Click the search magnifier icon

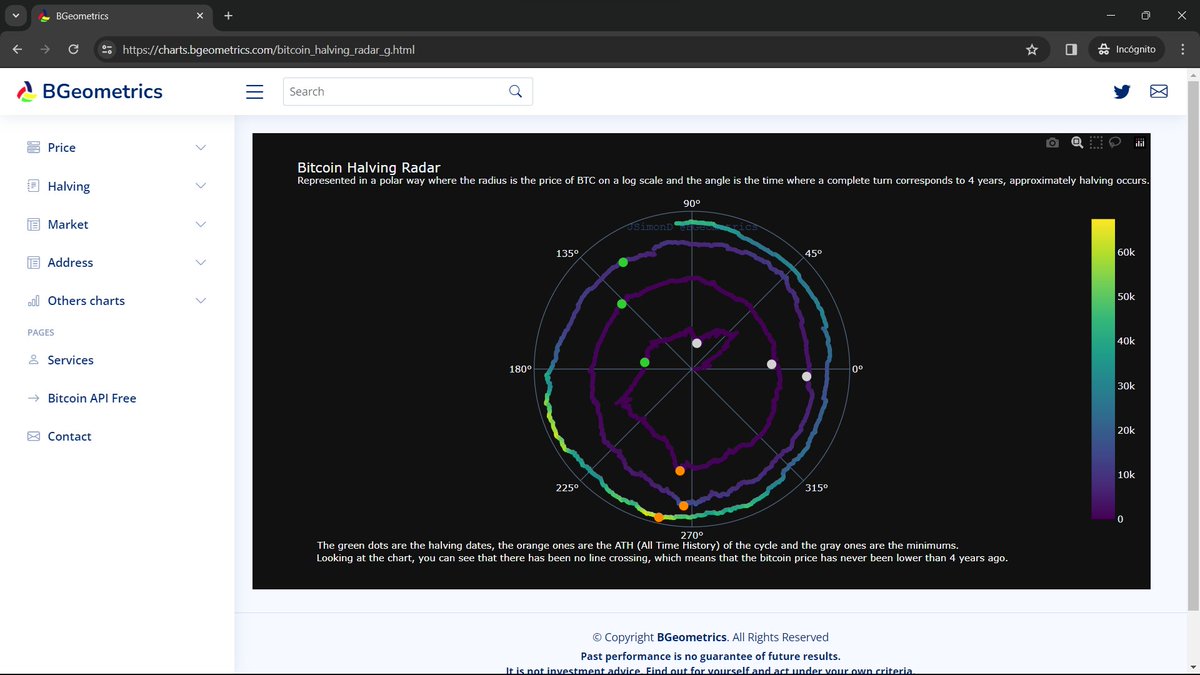pyautogui.click(x=516, y=91)
